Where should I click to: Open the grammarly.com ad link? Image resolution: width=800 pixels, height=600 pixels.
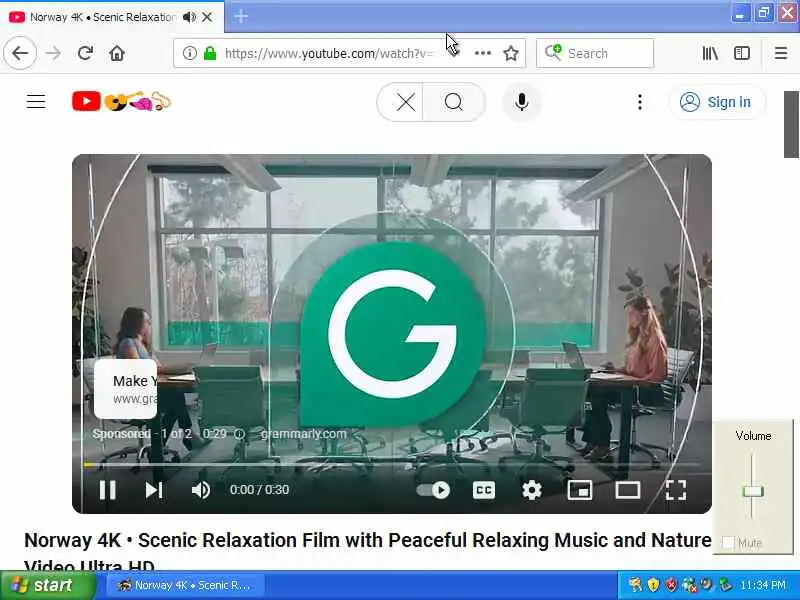(x=304, y=434)
